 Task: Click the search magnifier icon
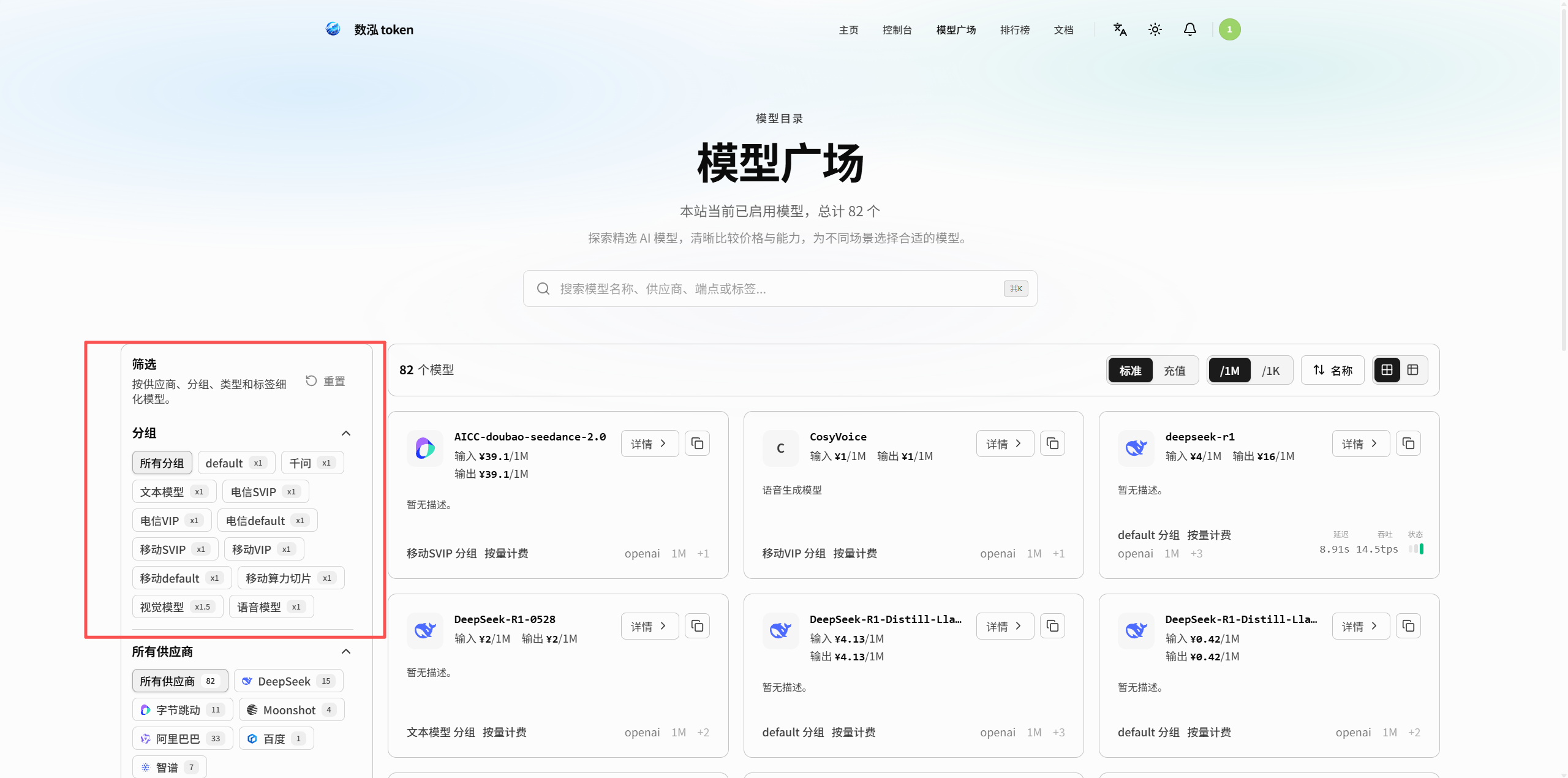tap(543, 289)
